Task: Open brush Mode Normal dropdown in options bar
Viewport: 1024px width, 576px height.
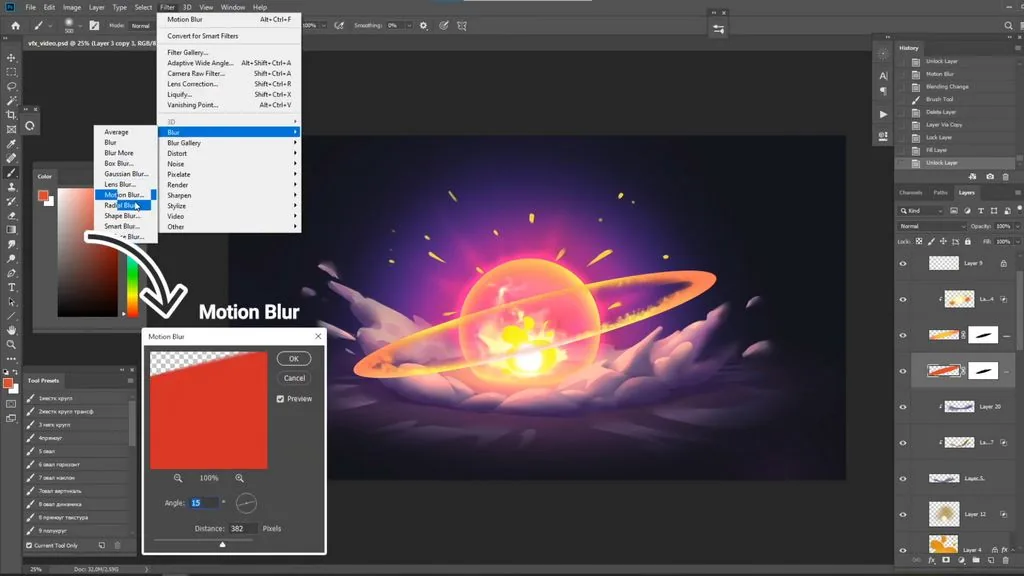Action: click(x=142, y=25)
